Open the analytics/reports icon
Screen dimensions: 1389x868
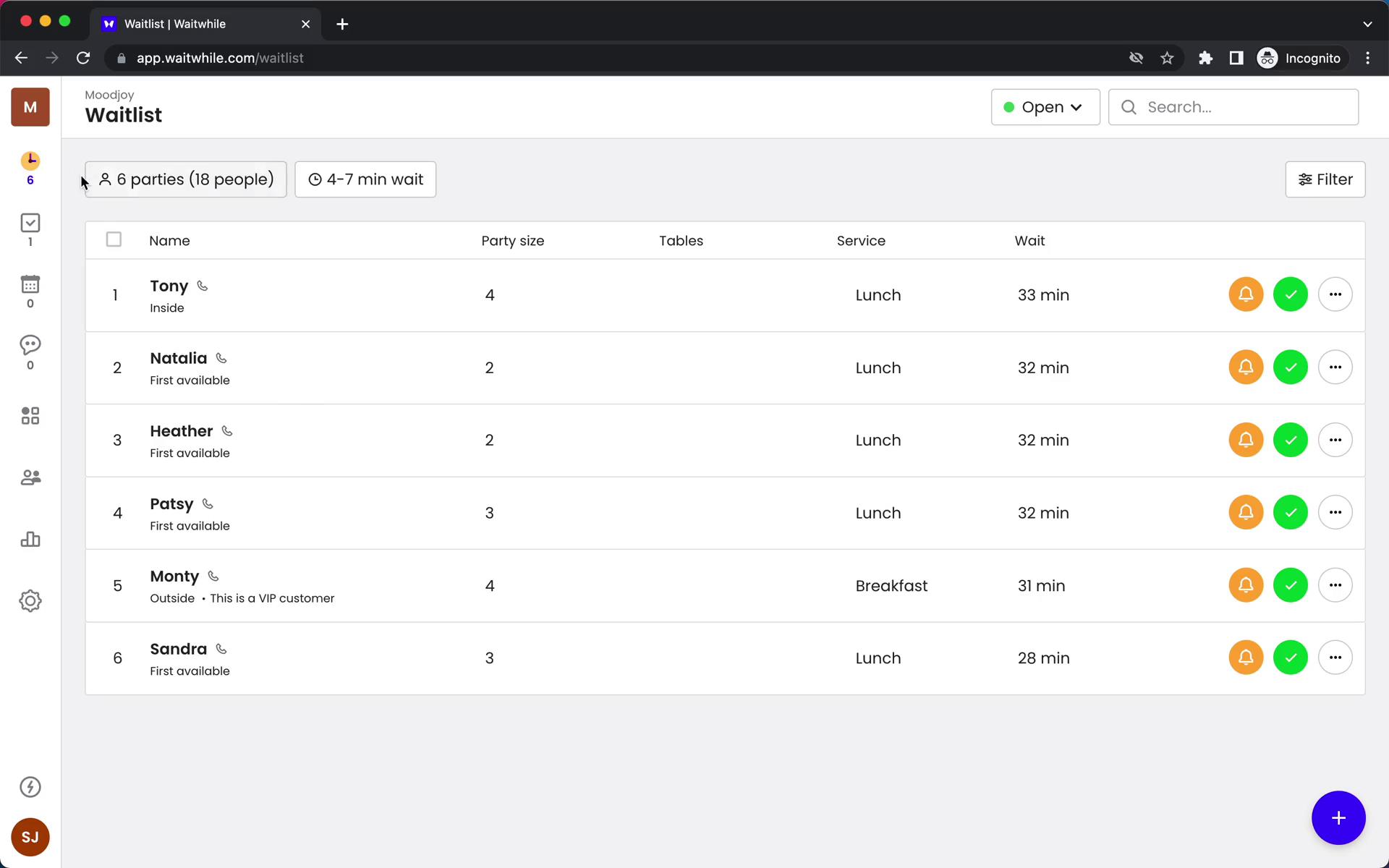30,539
